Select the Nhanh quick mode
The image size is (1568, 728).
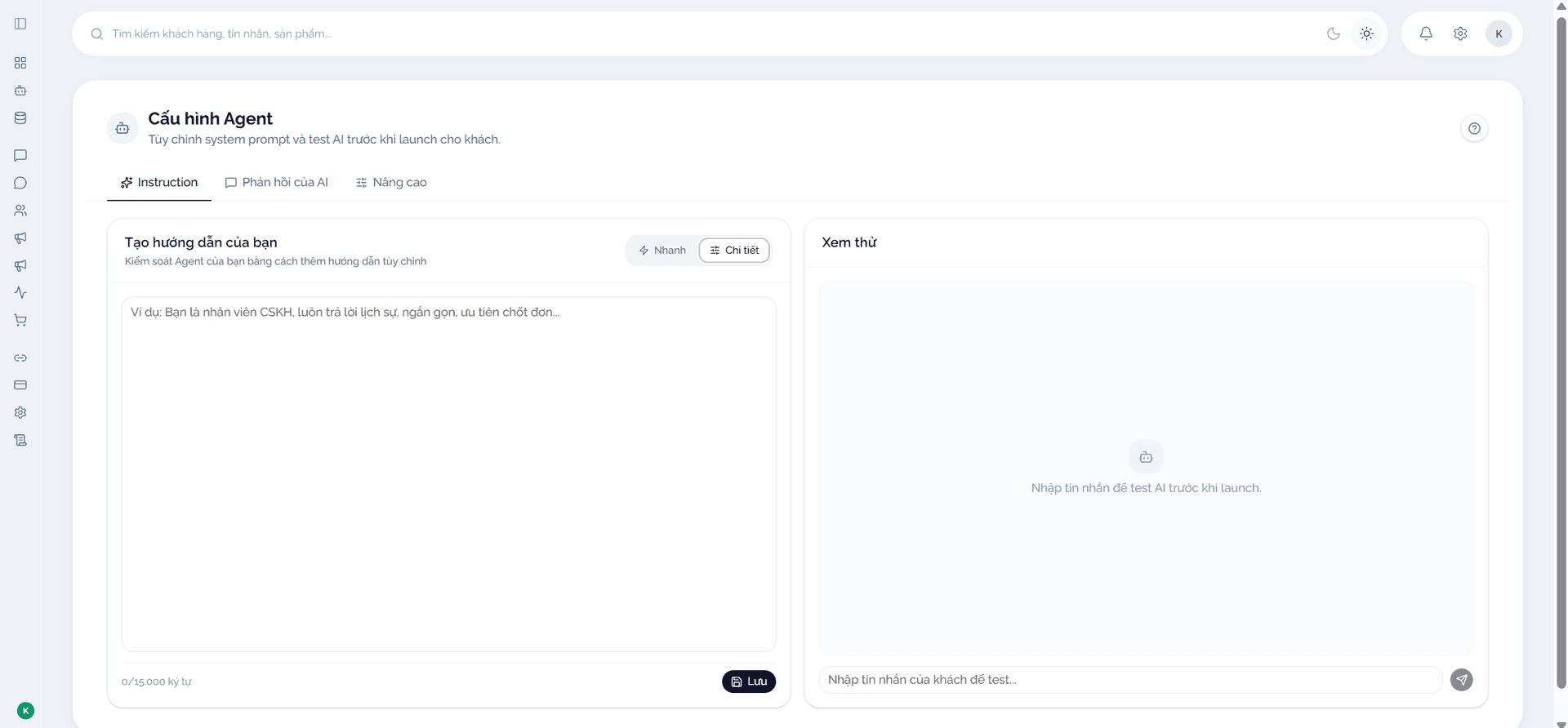pyautogui.click(x=662, y=251)
